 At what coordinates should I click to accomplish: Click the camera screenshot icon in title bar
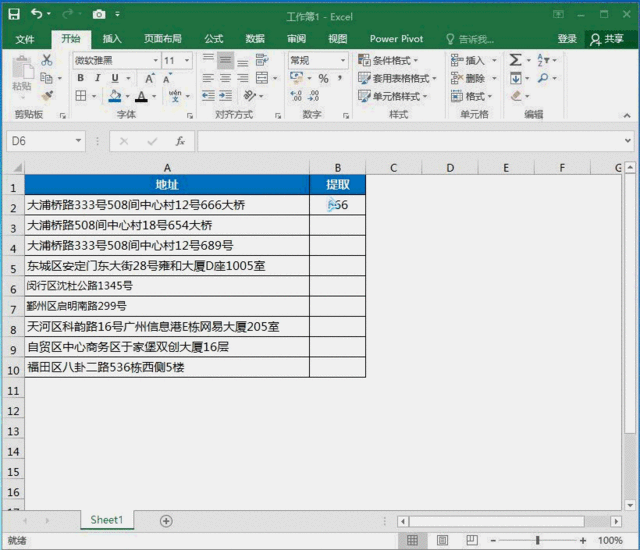tap(99, 15)
